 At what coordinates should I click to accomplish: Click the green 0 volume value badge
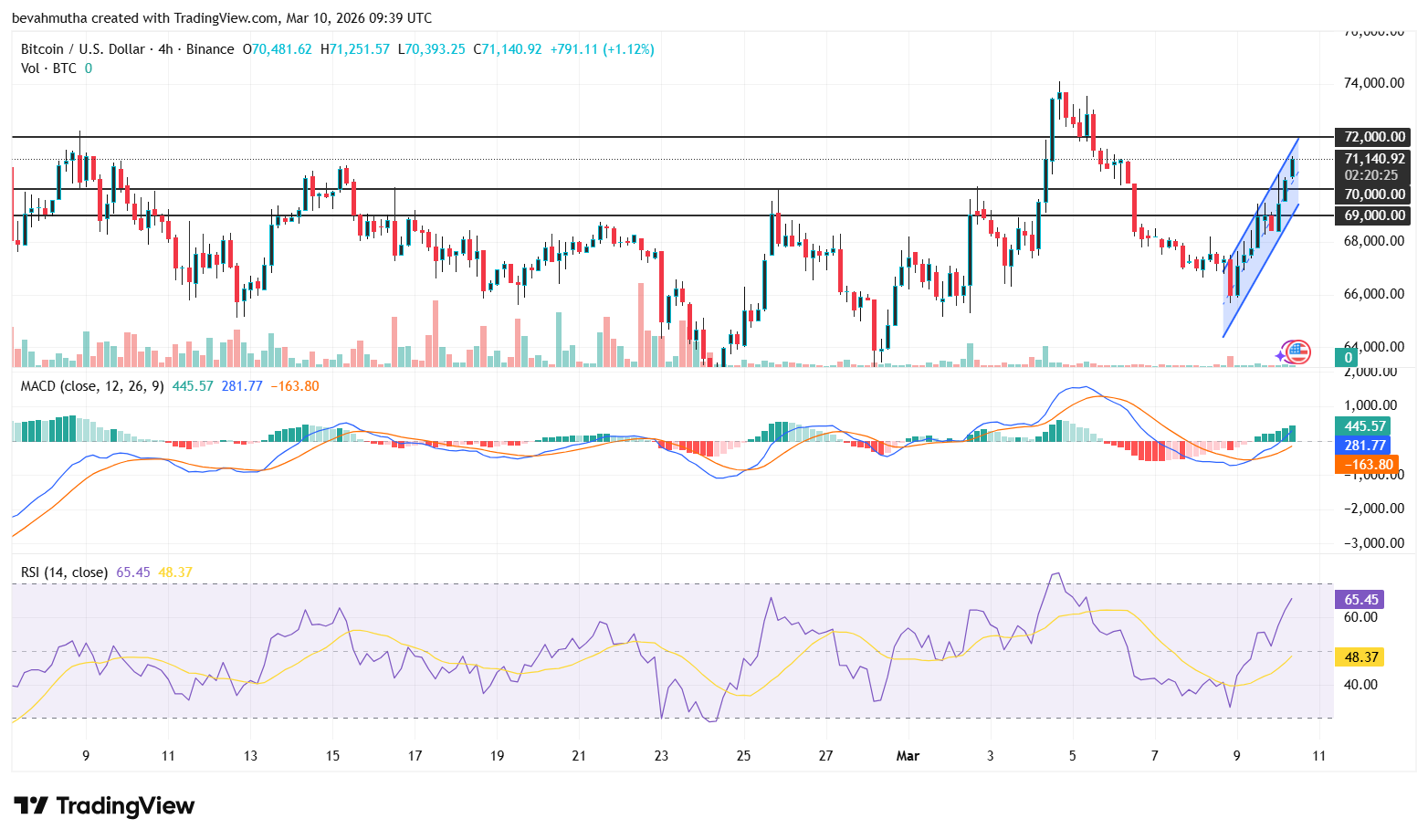pyautogui.click(x=1349, y=358)
